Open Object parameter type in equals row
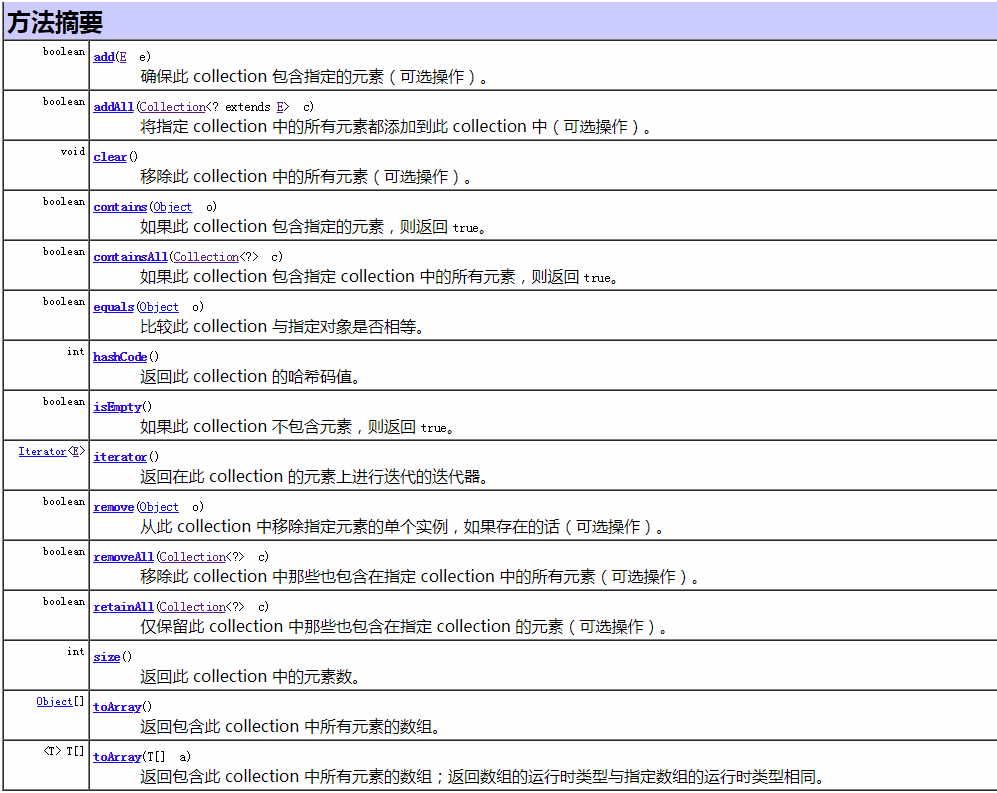The image size is (997, 793). [159, 307]
